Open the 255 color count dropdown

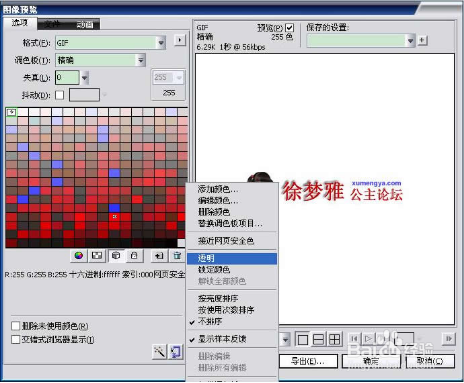click(x=179, y=78)
